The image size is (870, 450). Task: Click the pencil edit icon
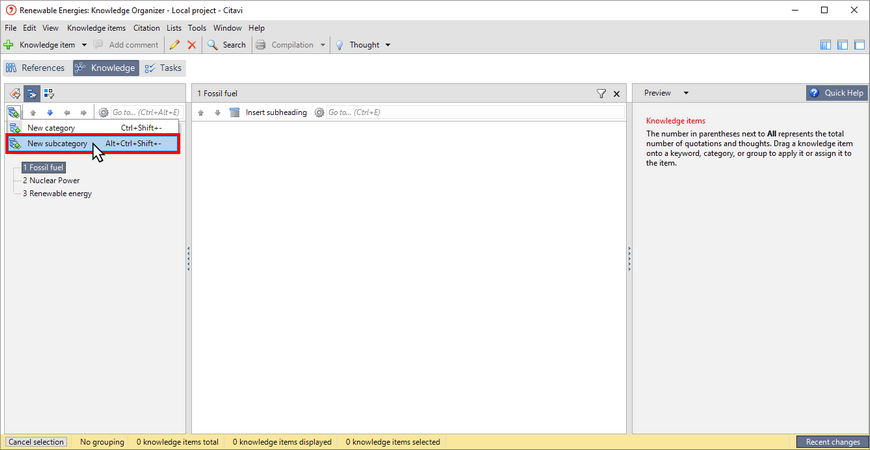tap(175, 45)
